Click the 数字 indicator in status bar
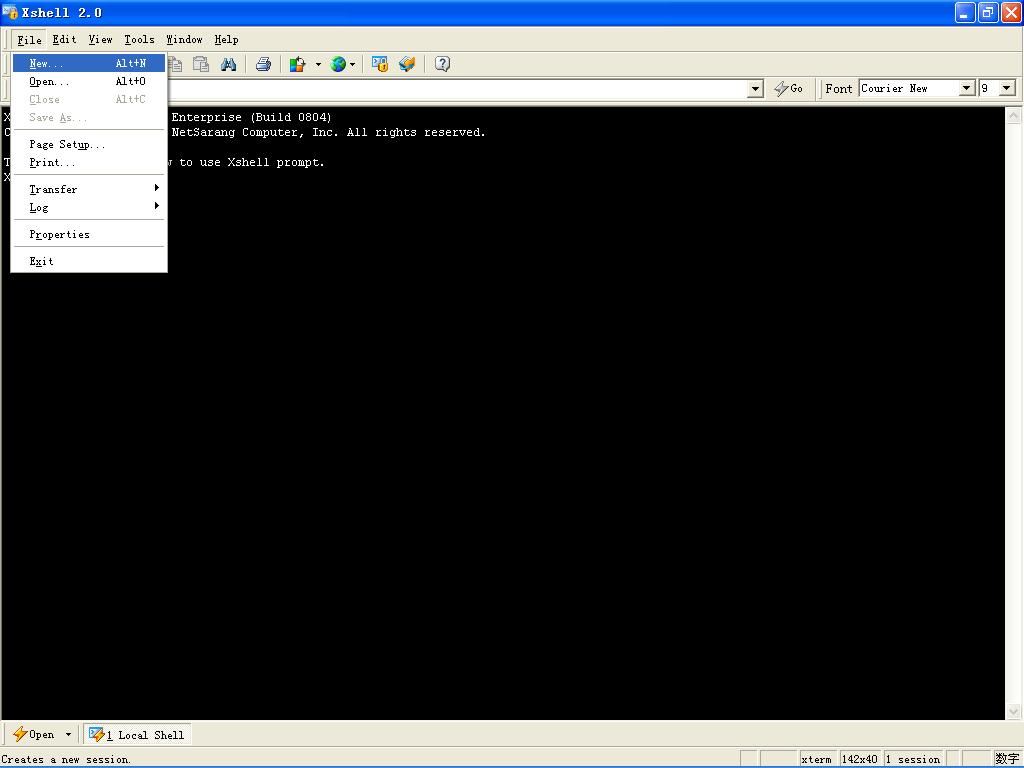Image resolution: width=1024 pixels, height=768 pixels. tap(1007, 759)
